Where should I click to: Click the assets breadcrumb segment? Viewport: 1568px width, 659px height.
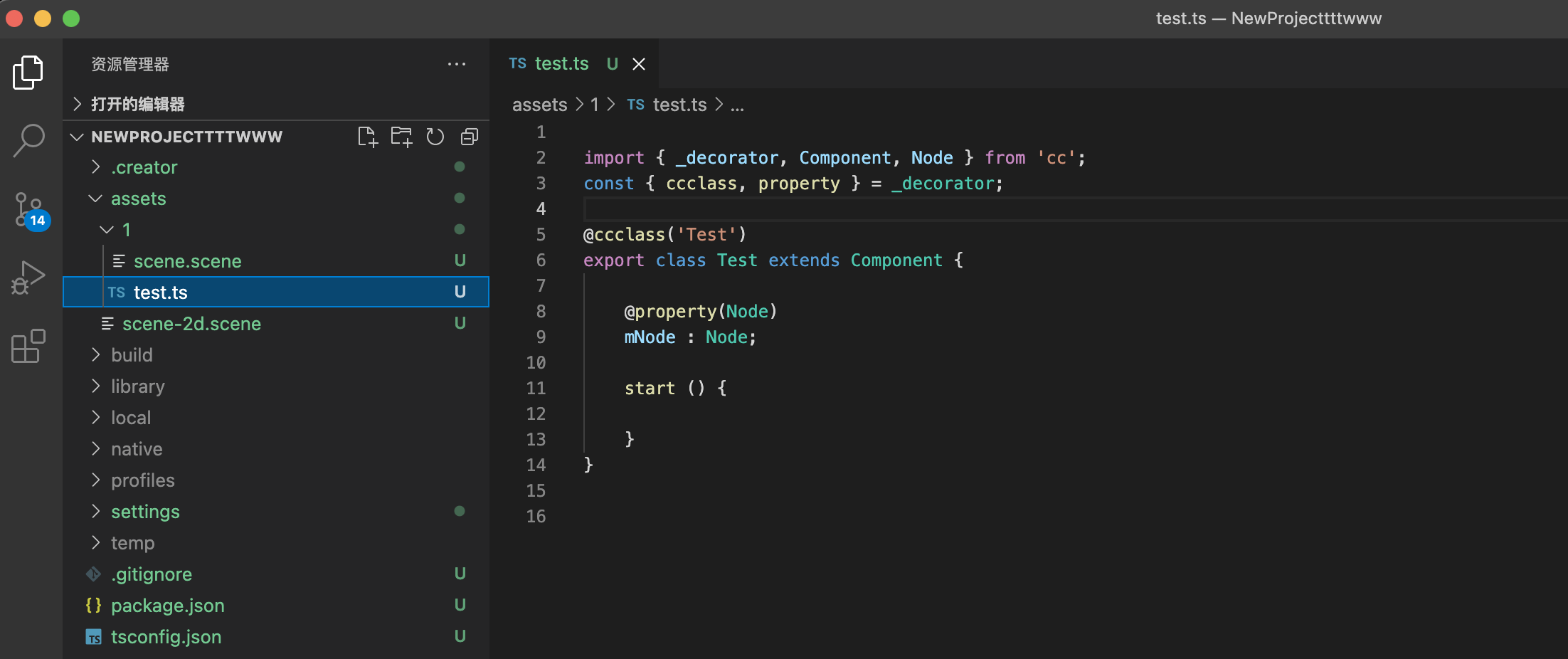[539, 105]
